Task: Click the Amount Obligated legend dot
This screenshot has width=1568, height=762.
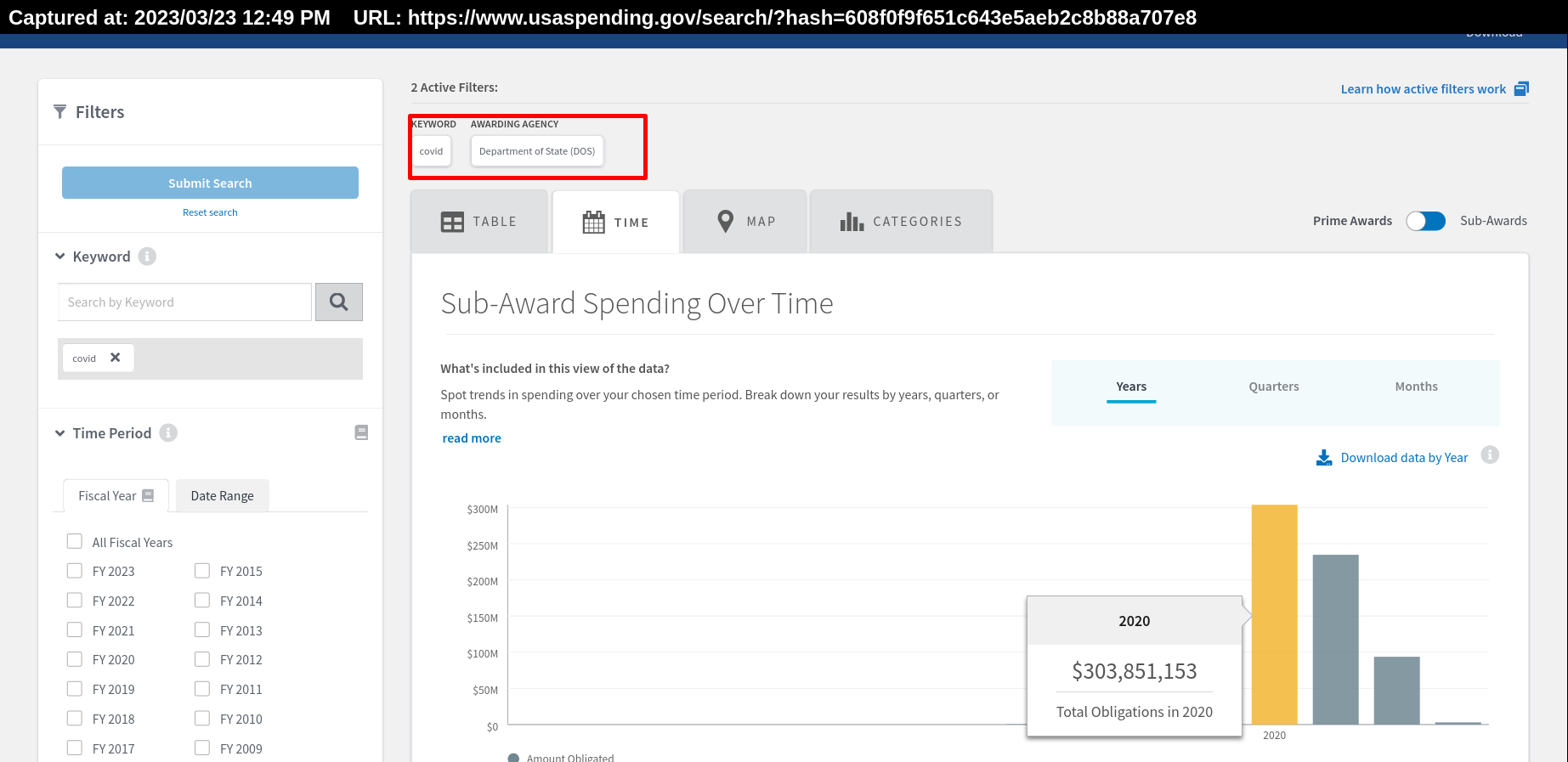Action: pos(513,758)
